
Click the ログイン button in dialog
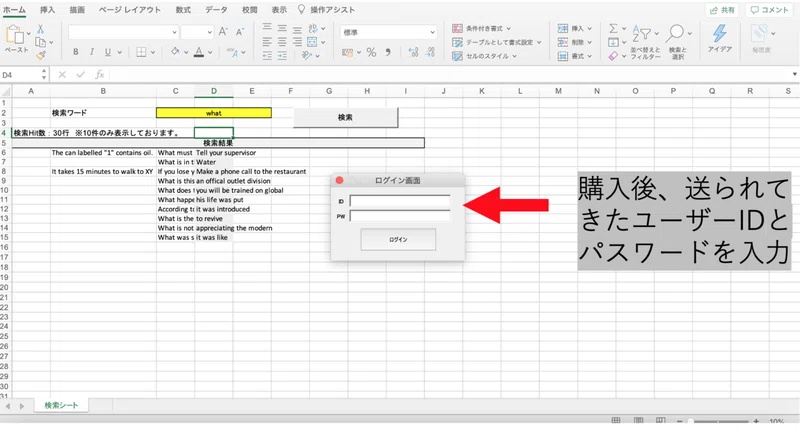tap(398, 239)
